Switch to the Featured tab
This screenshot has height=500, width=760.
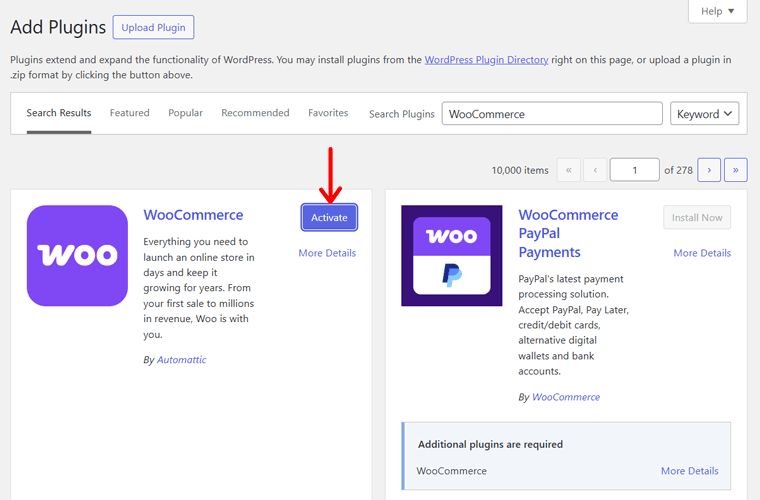pyautogui.click(x=129, y=113)
